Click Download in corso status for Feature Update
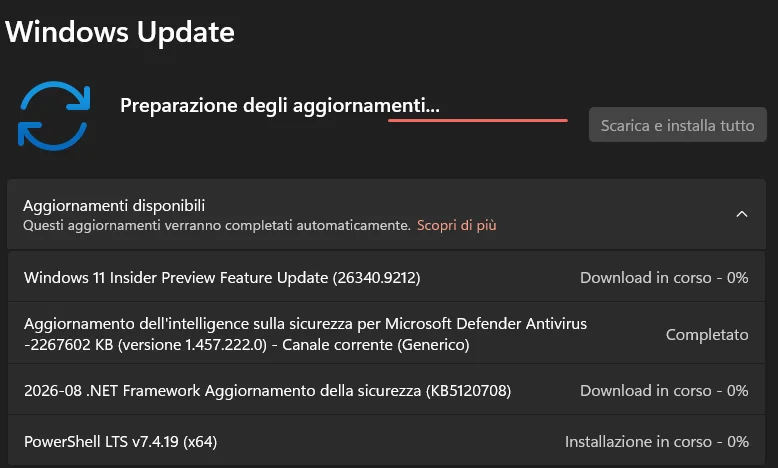778x468 pixels. click(x=664, y=277)
